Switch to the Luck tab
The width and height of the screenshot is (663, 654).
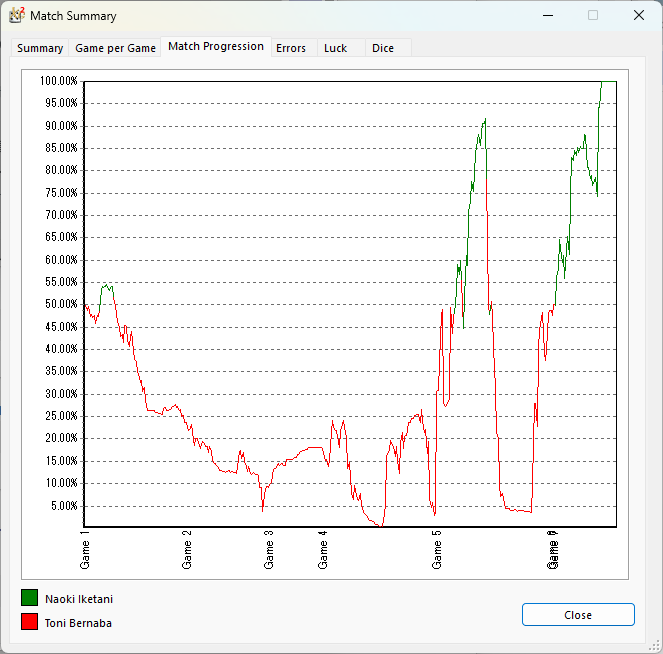click(335, 48)
